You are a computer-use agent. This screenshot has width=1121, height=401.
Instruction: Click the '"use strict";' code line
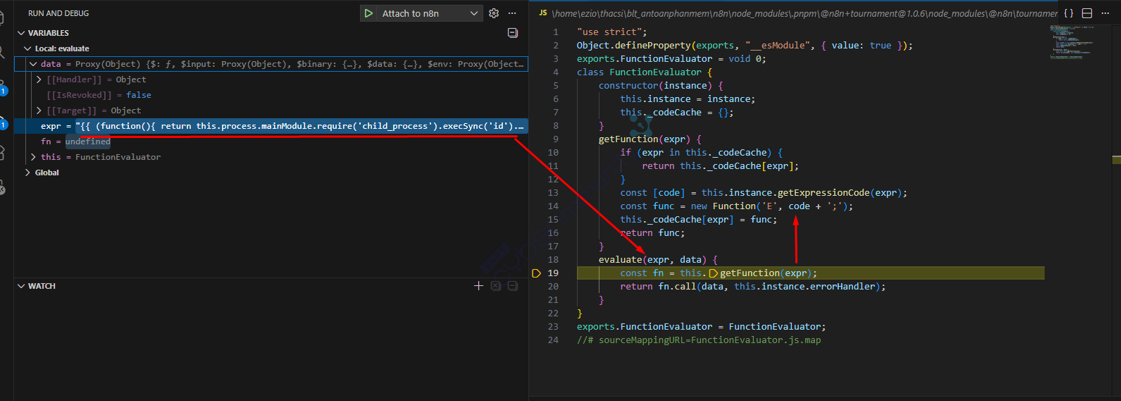(x=611, y=32)
